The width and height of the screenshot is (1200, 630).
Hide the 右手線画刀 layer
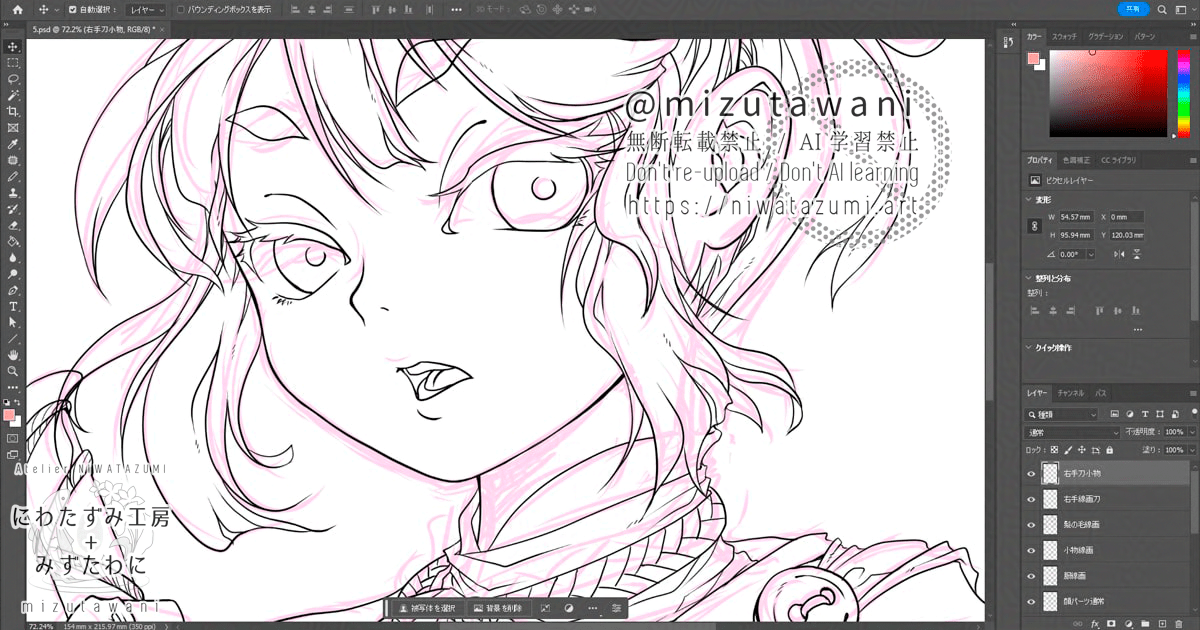(x=1031, y=498)
